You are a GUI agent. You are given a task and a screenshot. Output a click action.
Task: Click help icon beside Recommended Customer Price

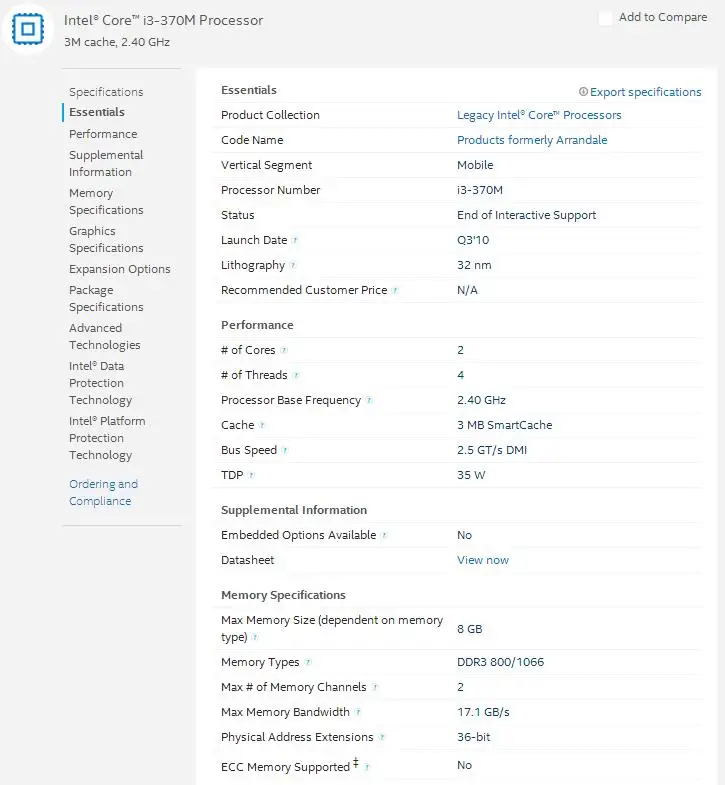click(395, 290)
